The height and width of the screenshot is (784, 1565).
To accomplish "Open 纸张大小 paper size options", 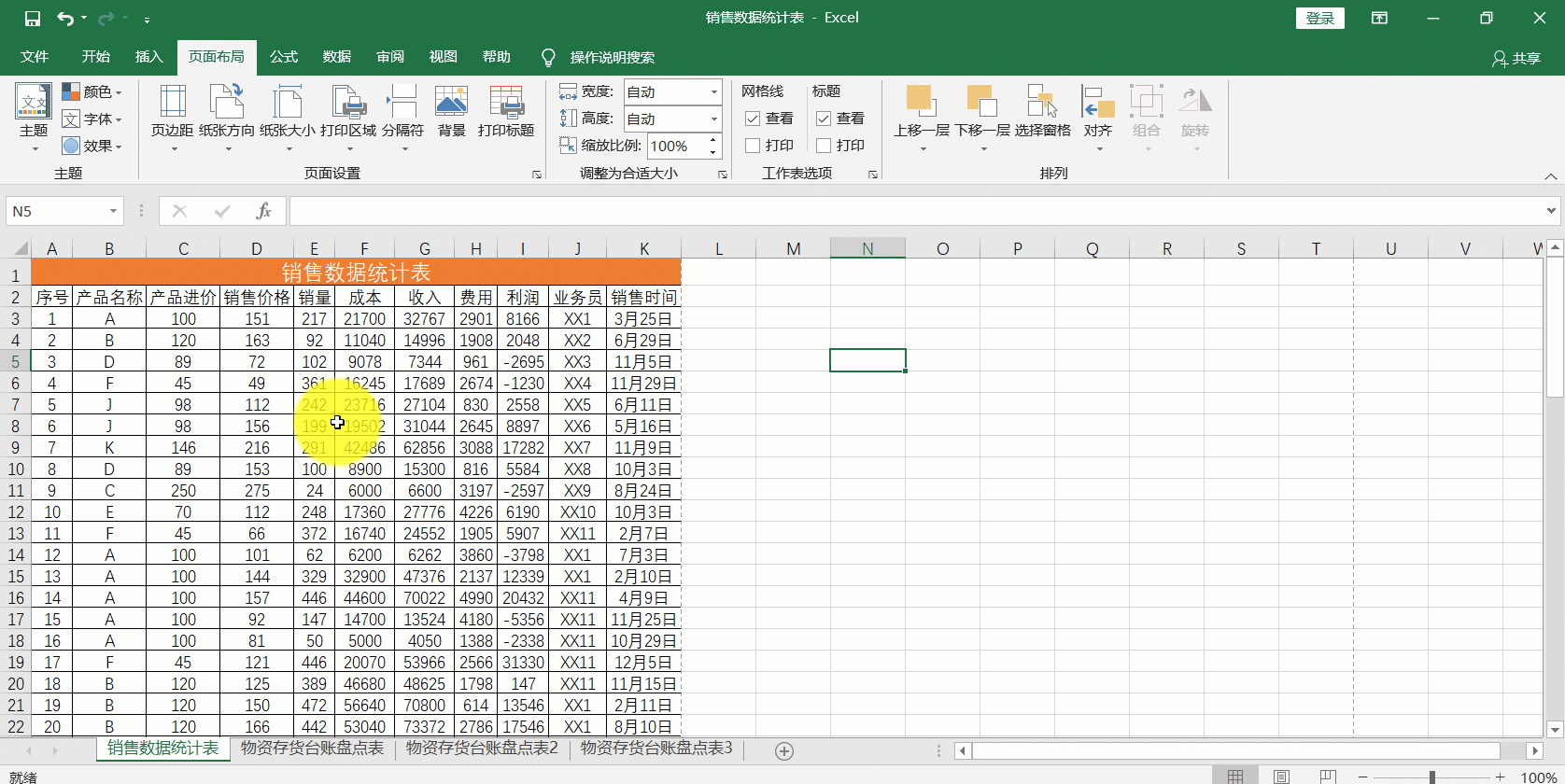I will pos(288,118).
